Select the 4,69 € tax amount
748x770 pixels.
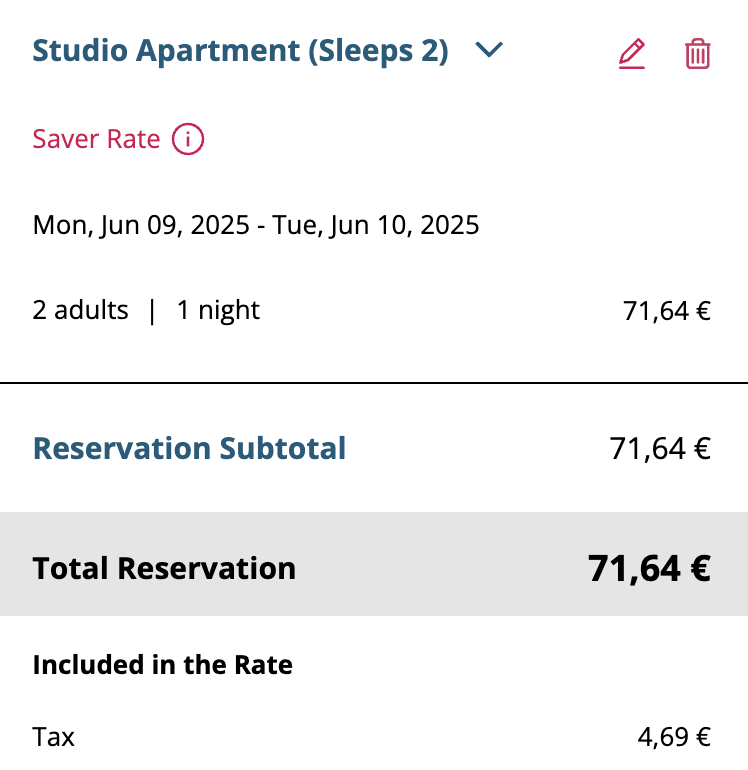click(x=674, y=737)
